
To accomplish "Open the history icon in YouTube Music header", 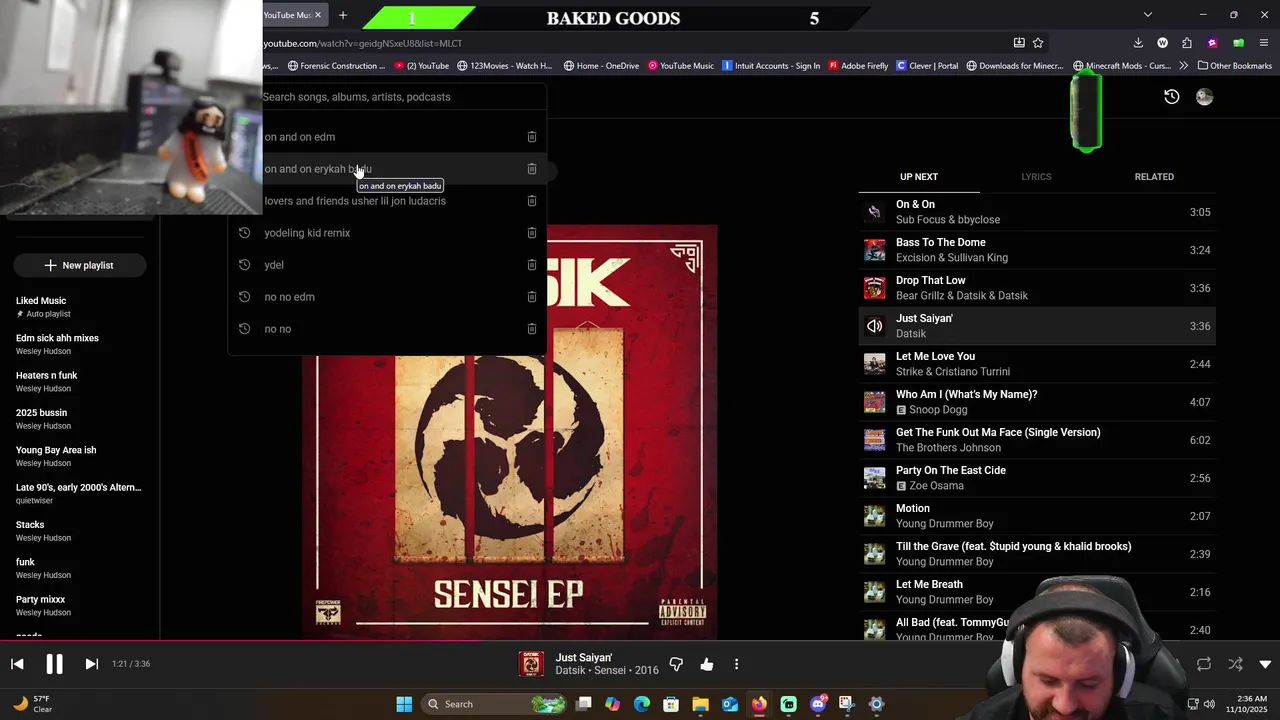I will [1171, 97].
